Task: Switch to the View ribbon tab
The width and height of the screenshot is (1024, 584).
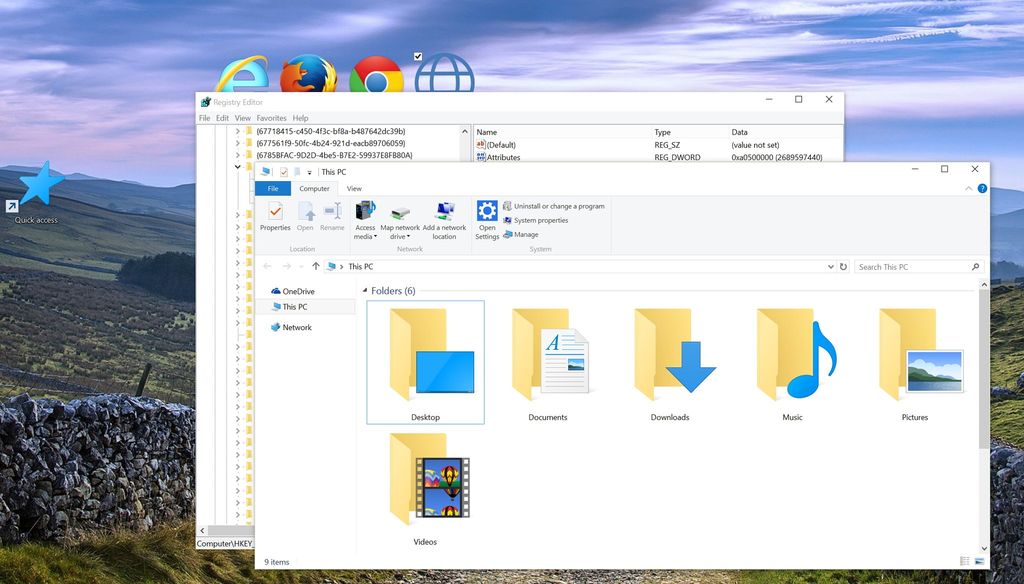Action: point(353,188)
